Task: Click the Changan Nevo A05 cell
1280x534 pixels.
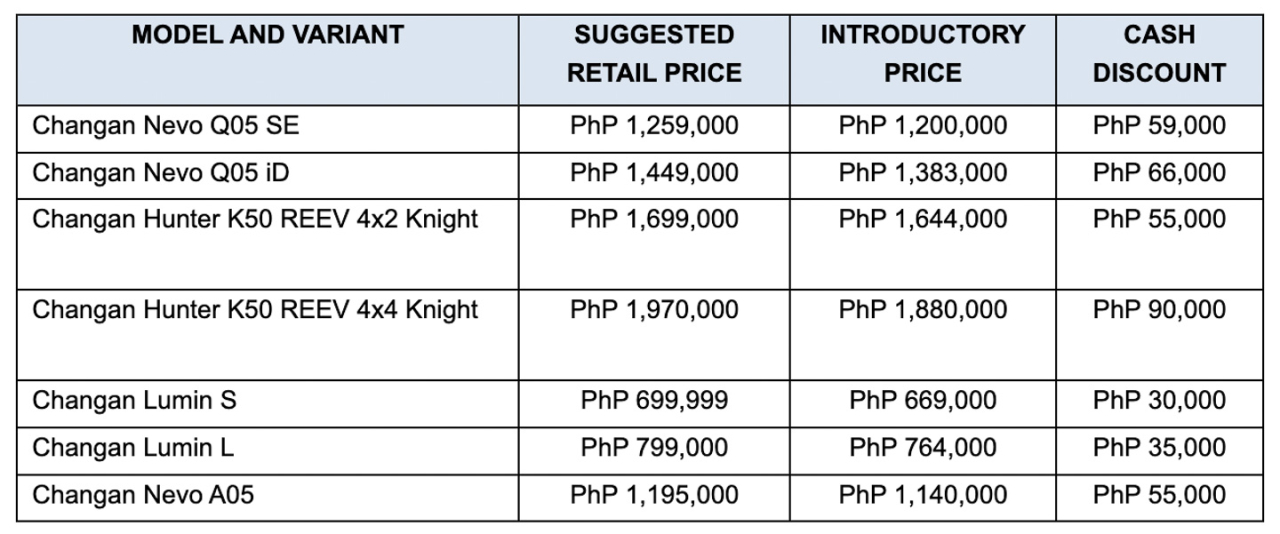Action: (x=143, y=494)
